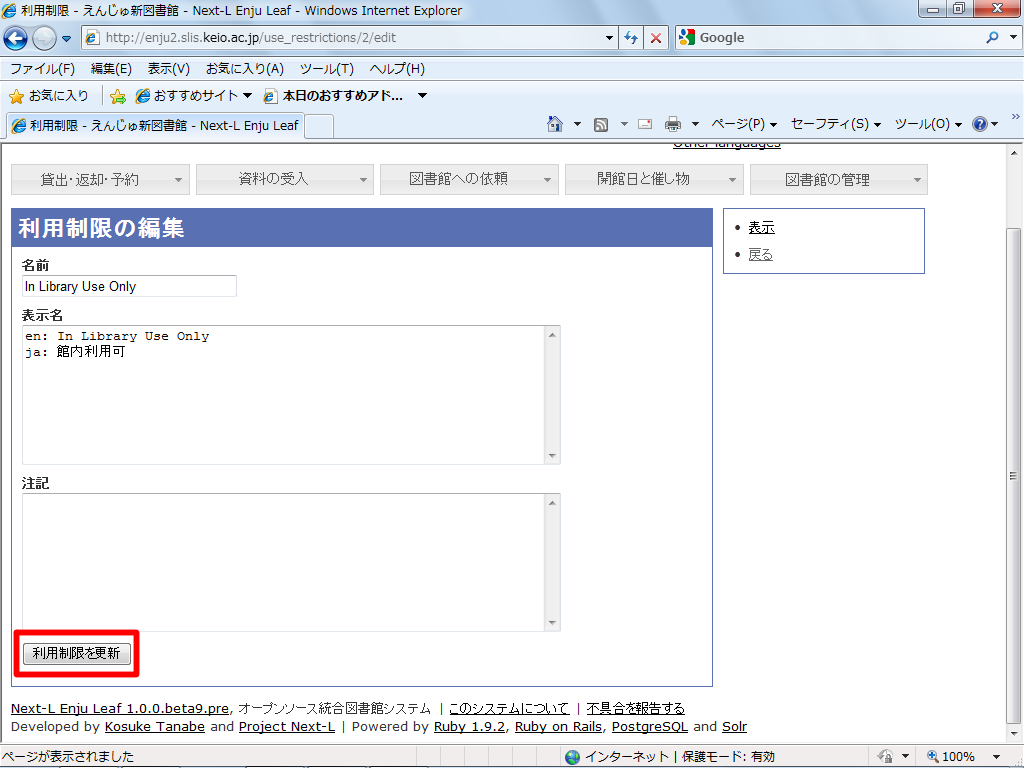The width and height of the screenshot is (1024, 768).
Task: Open the 不具合を報告する link
Action: [635, 708]
